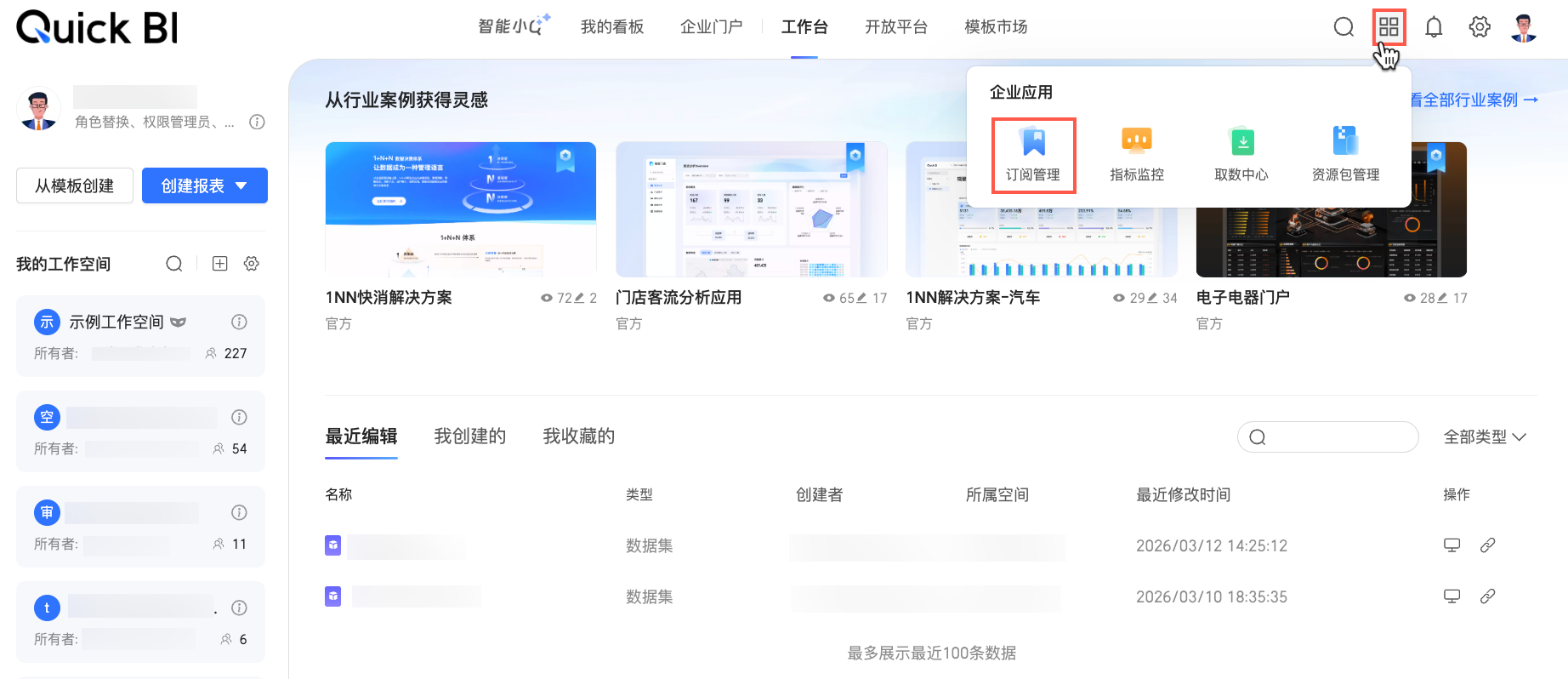Screen dimensions: 1568x679
Task: Open 电子电器门户 title
Action: click(x=1243, y=297)
